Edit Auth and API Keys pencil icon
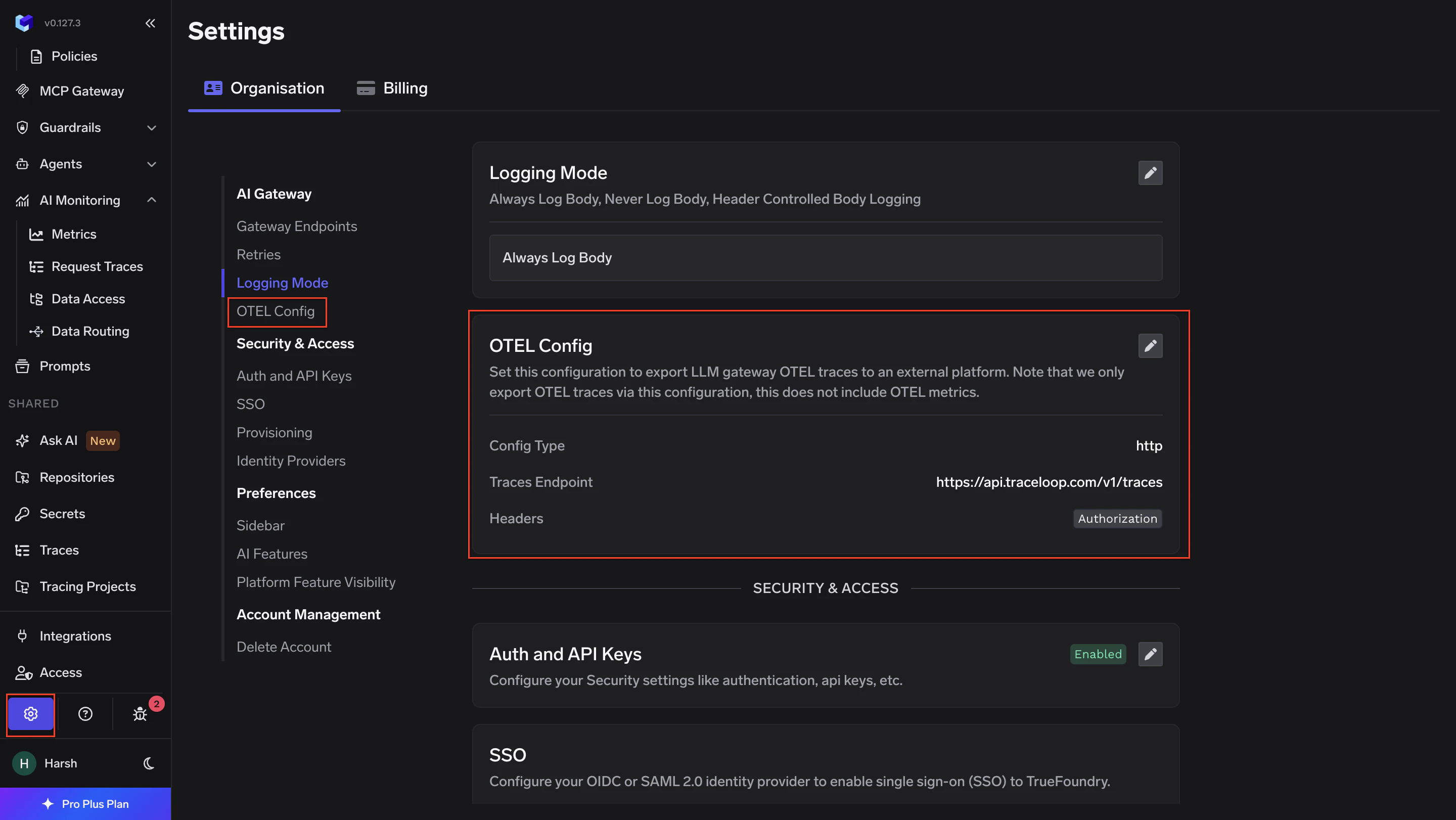 [1150, 654]
